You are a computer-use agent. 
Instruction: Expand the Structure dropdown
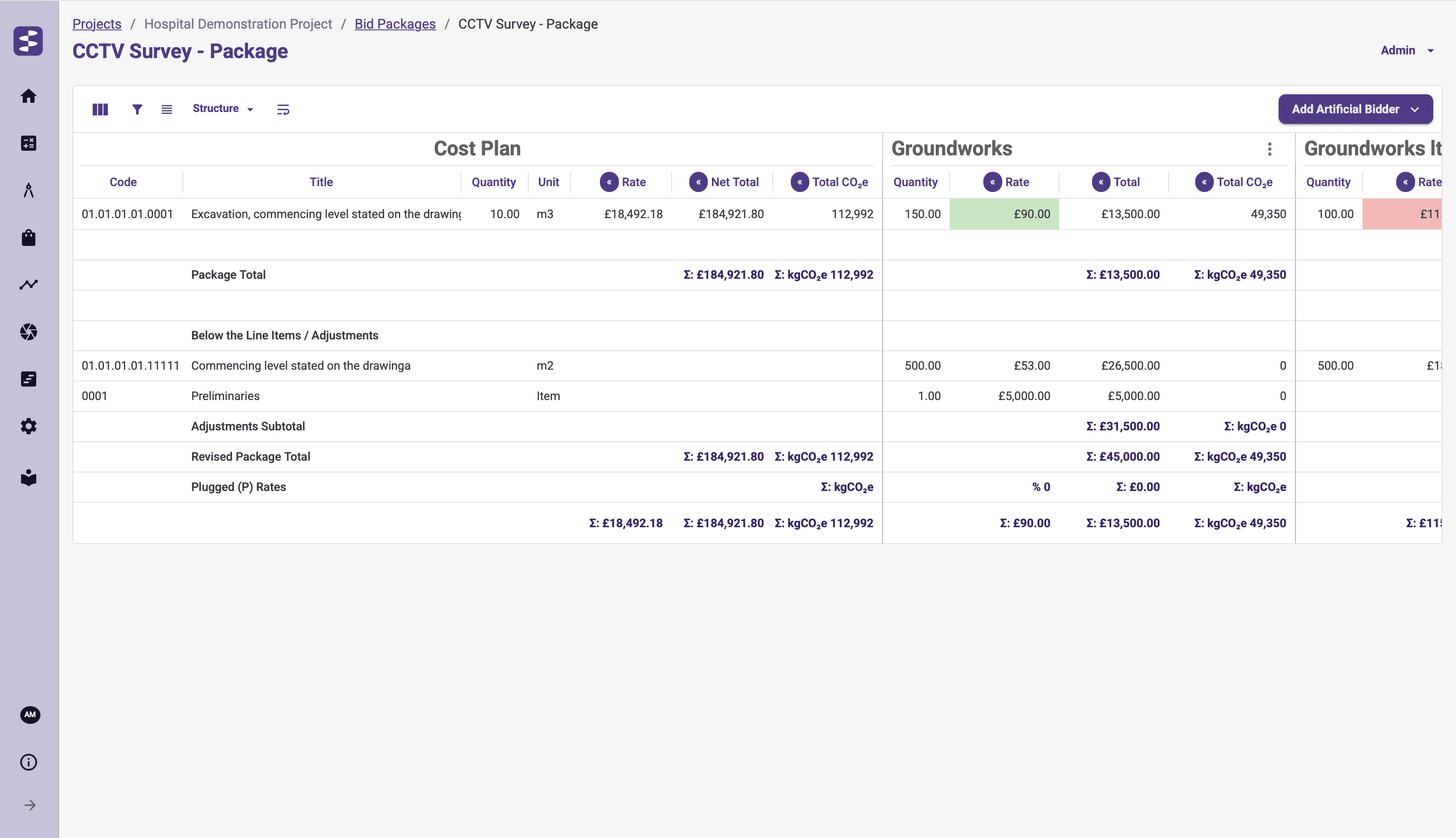223,109
